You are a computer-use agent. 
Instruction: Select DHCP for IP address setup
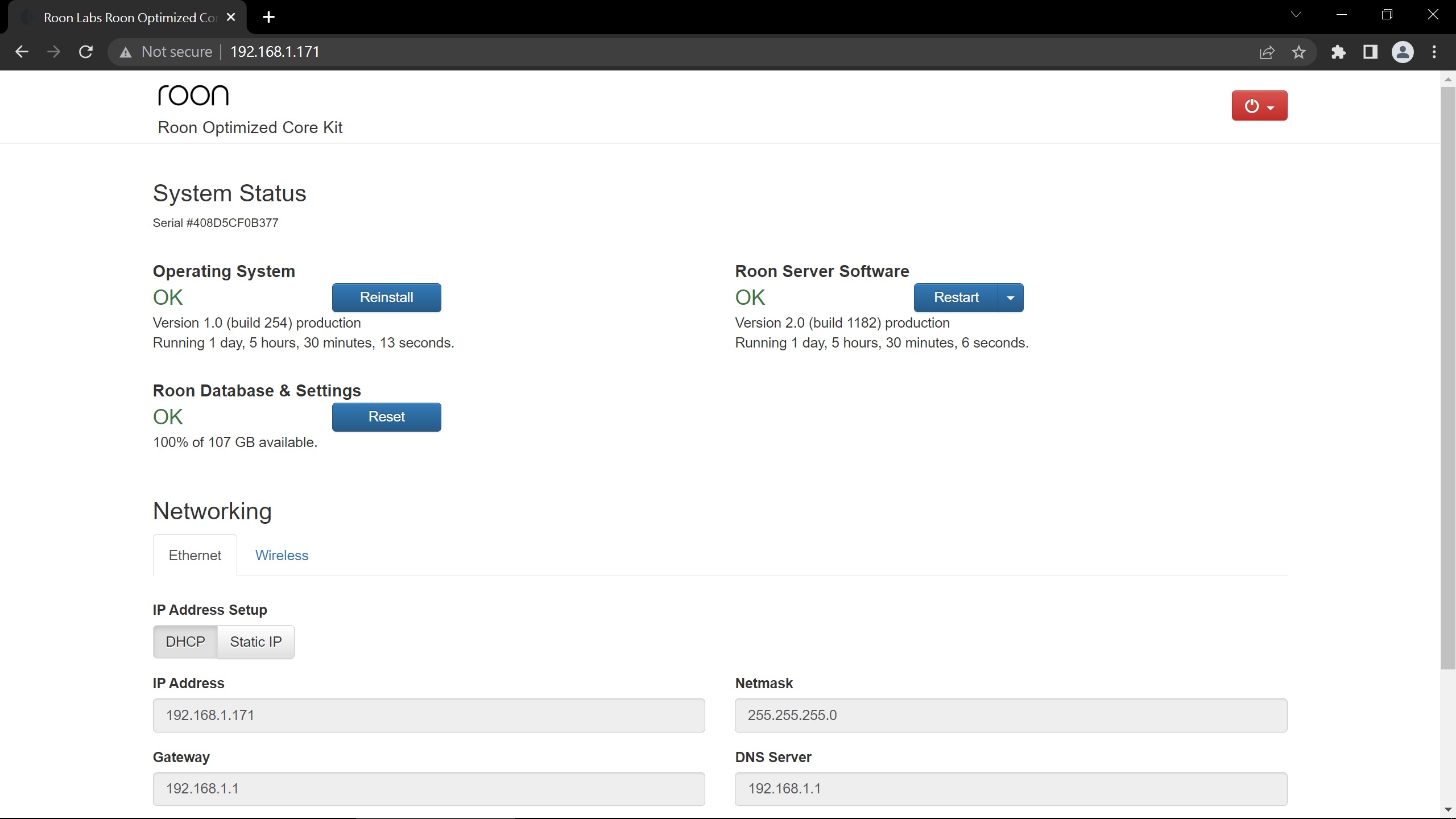185,642
